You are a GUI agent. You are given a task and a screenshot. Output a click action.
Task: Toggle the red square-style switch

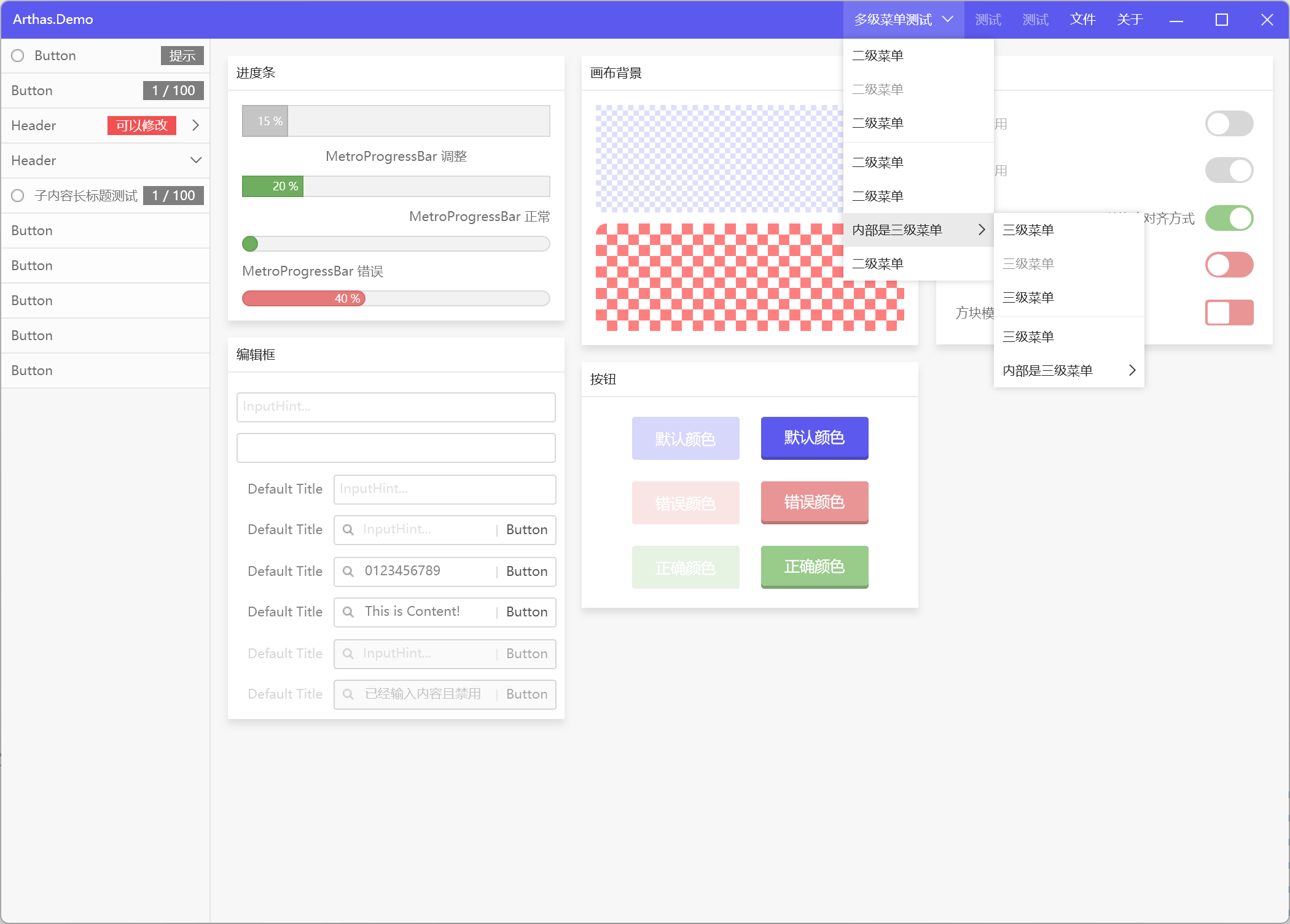[x=1229, y=313]
